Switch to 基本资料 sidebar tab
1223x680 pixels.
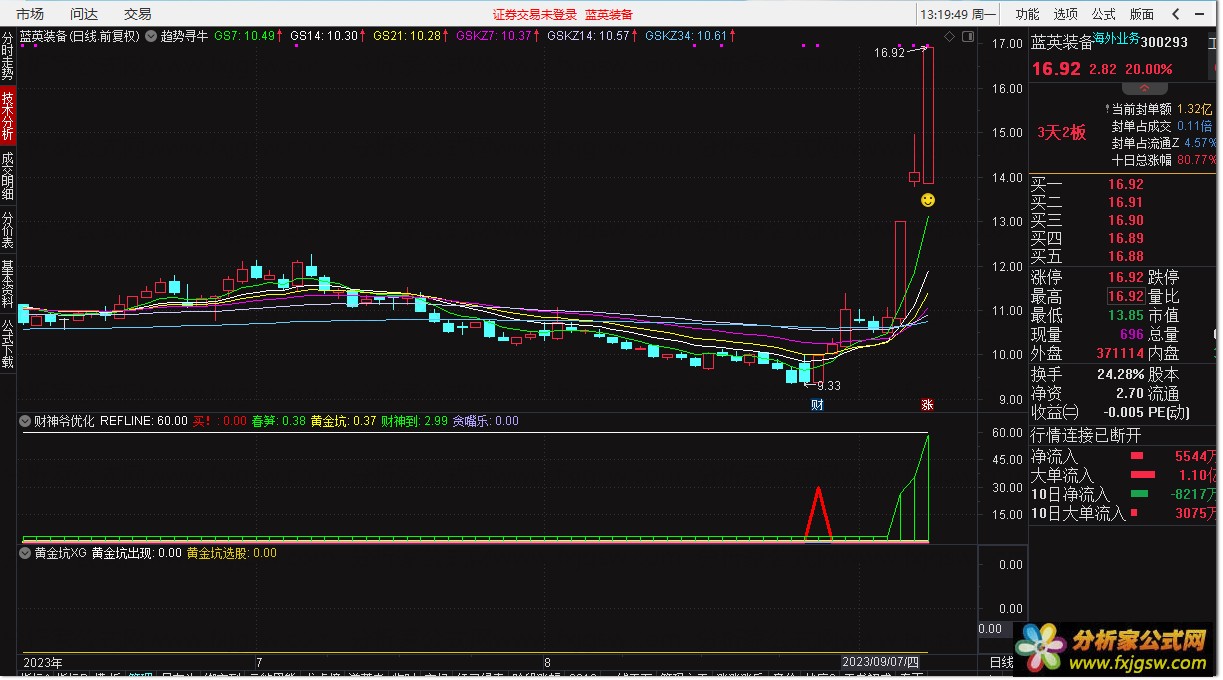[x=8, y=283]
